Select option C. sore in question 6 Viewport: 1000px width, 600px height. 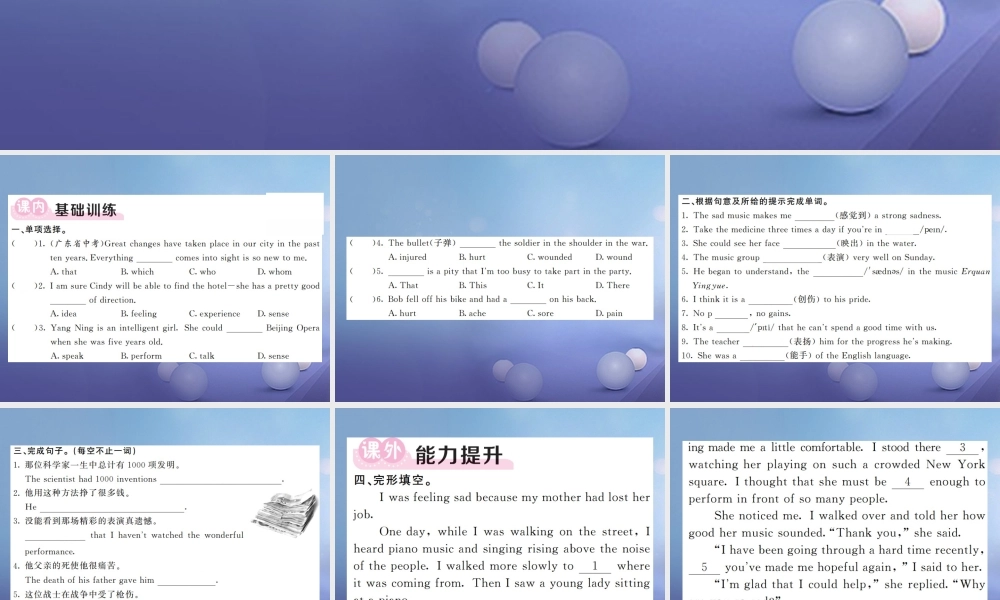pyautogui.click(x=540, y=313)
